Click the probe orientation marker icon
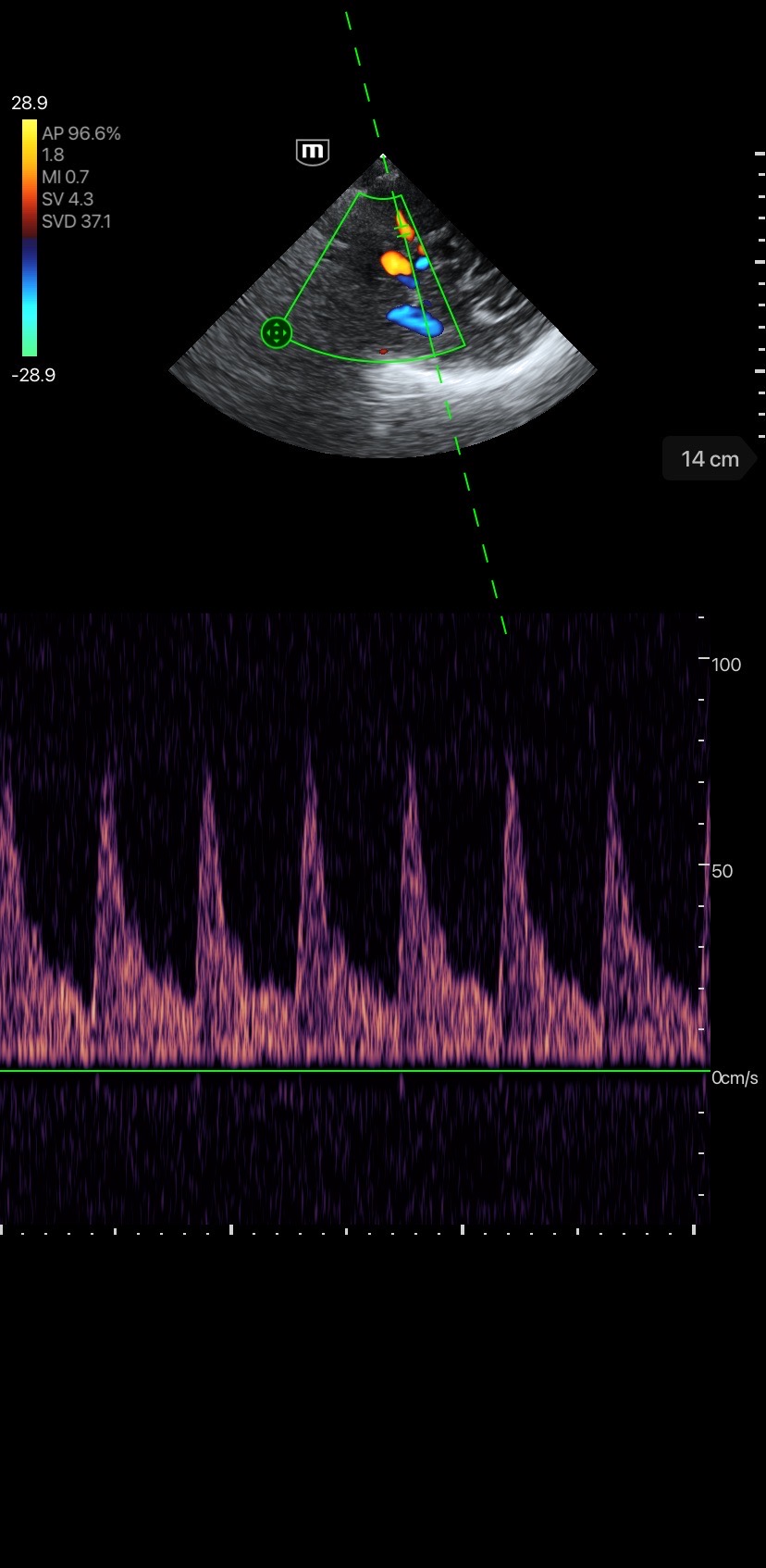766x1568 pixels. [x=313, y=152]
